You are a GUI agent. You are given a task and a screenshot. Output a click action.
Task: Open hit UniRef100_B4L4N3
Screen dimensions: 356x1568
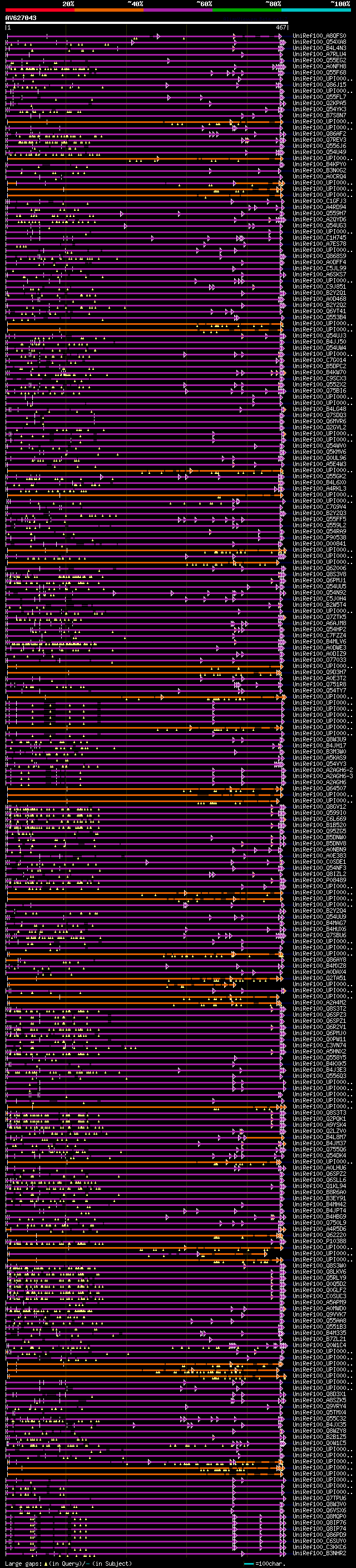pyautogui.click(x=319, y=48)
